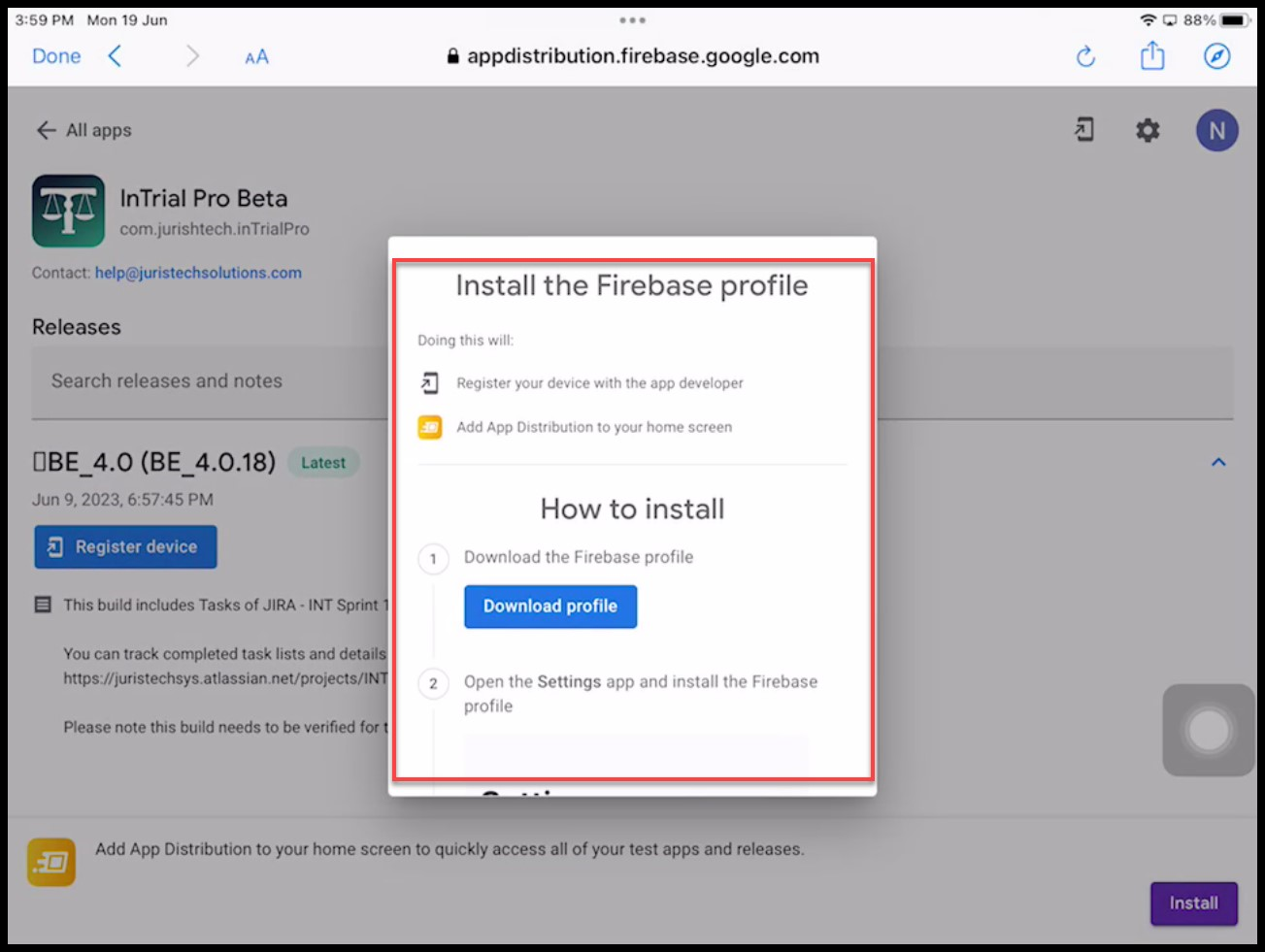Tap Done to close the browser

pos(56,56)
